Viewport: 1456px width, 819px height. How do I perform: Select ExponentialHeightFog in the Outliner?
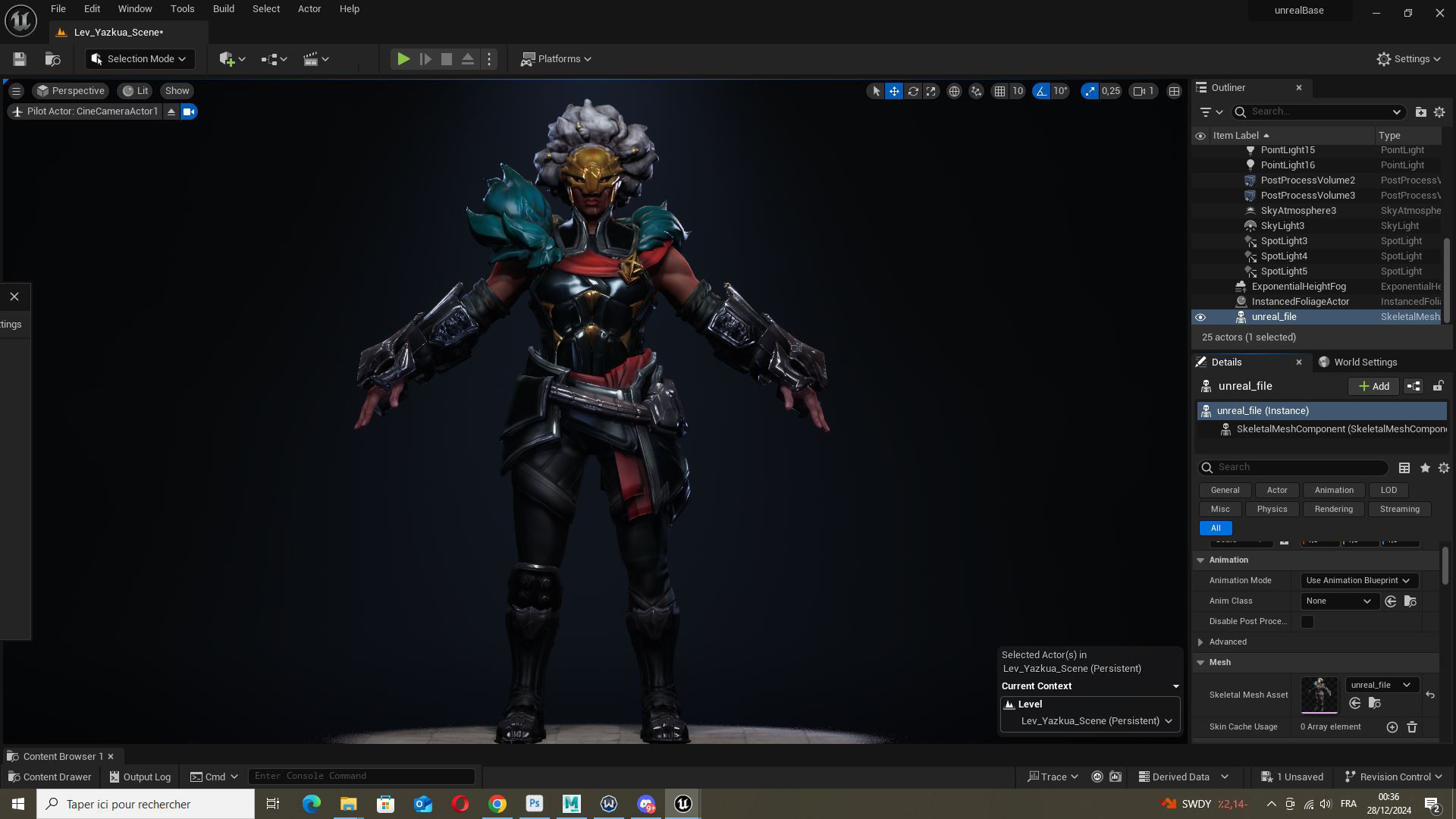pyautogui.click(x=1298, y=287)
